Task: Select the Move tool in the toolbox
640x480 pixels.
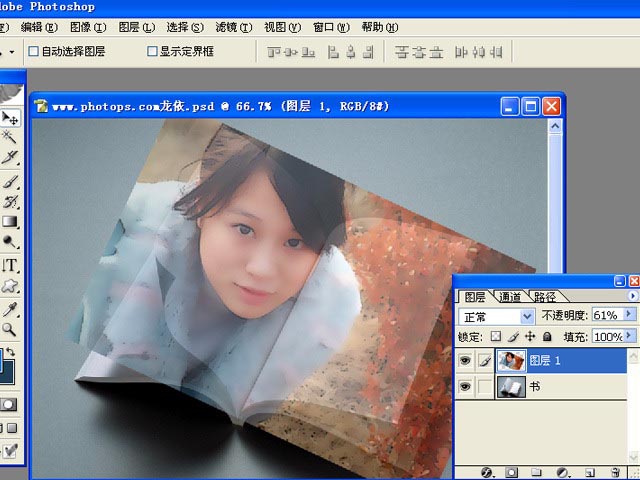Action: pyautogui.click(x=11, y=119)
